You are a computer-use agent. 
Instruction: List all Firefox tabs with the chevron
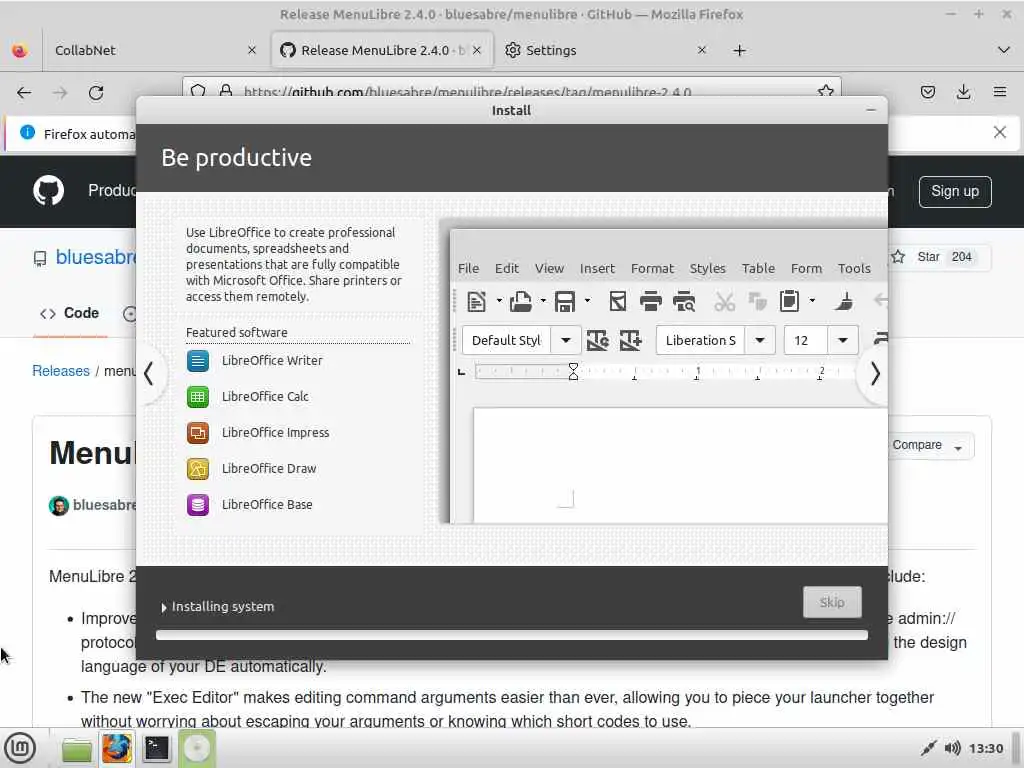coord(1004,50)
